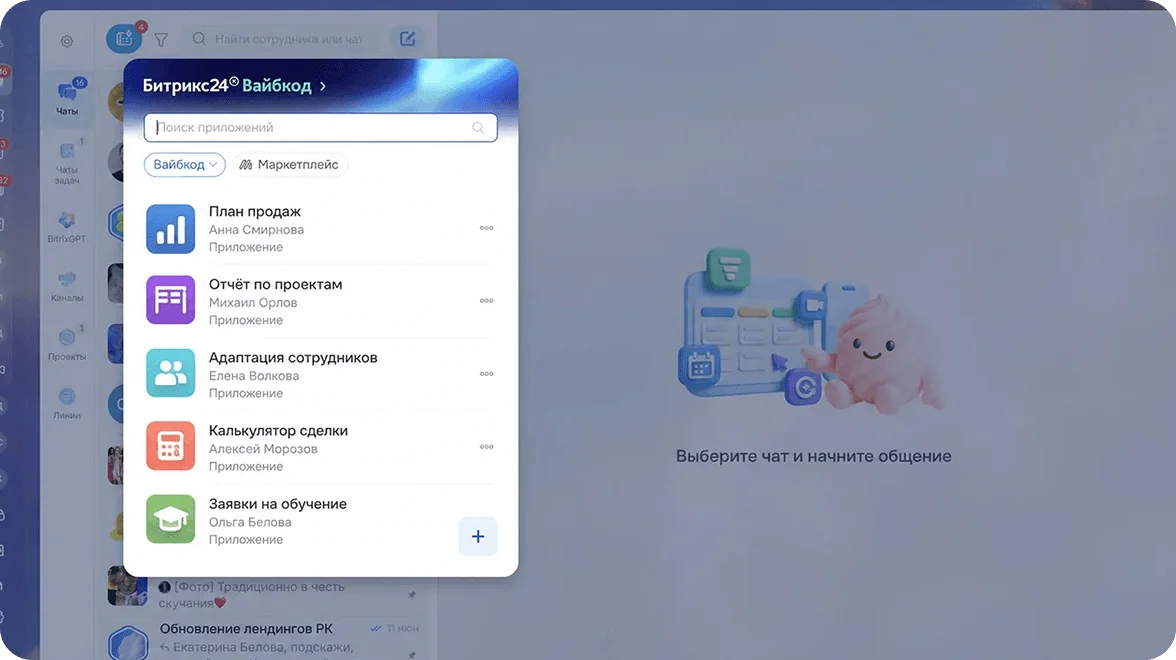The width and height of the screenshot is (1176, 660).
Task: Click the author name Анна Смирнова
Action: 256,230
